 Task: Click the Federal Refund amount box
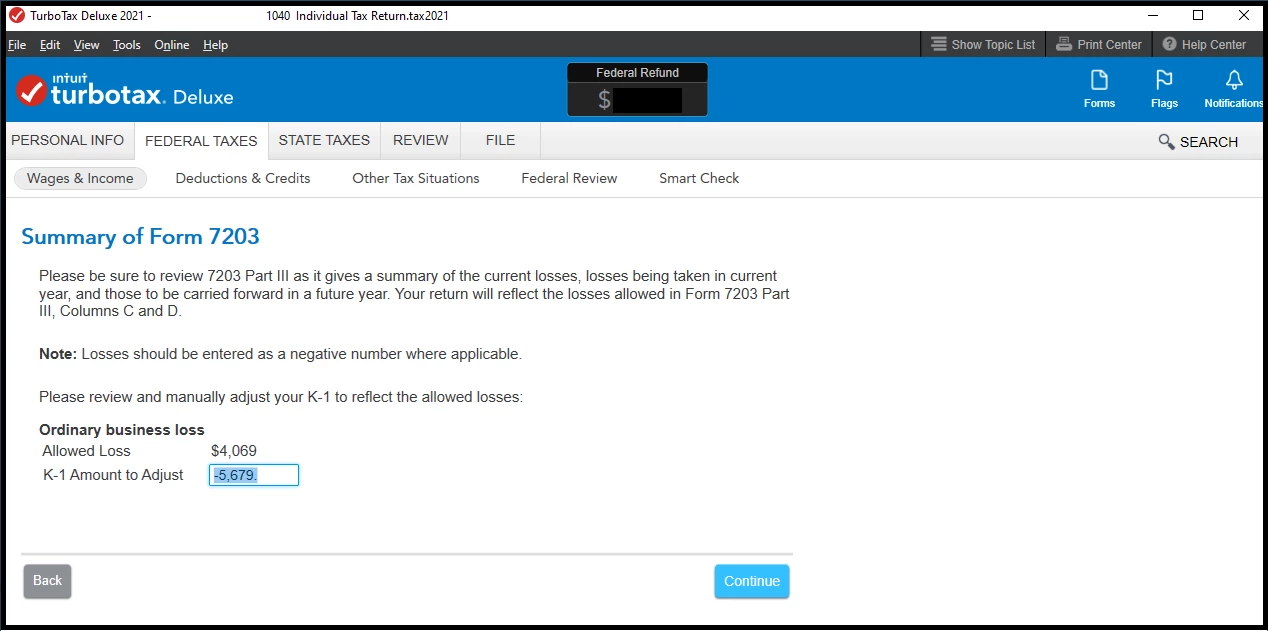tap(638, 99)
